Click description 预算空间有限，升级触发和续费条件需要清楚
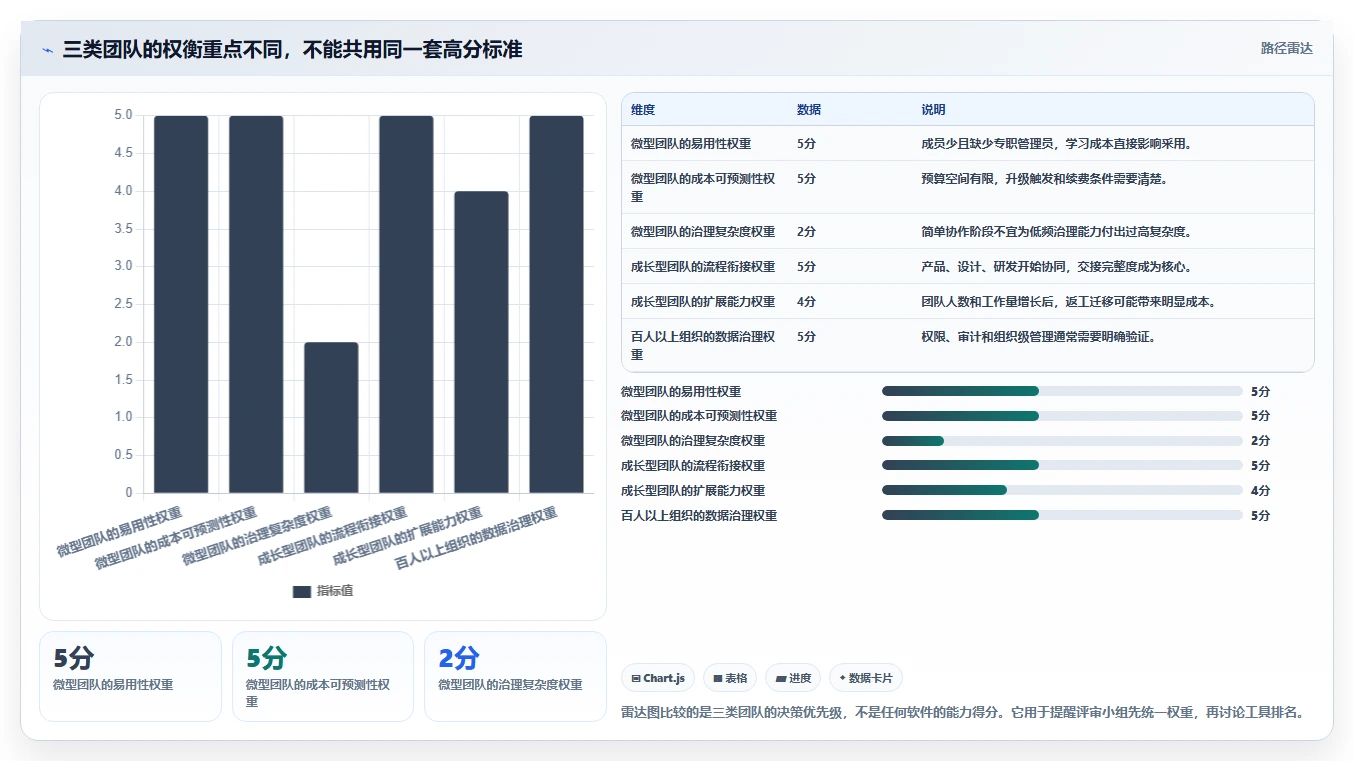1354x761 pixels. [x=1044, y=179]
